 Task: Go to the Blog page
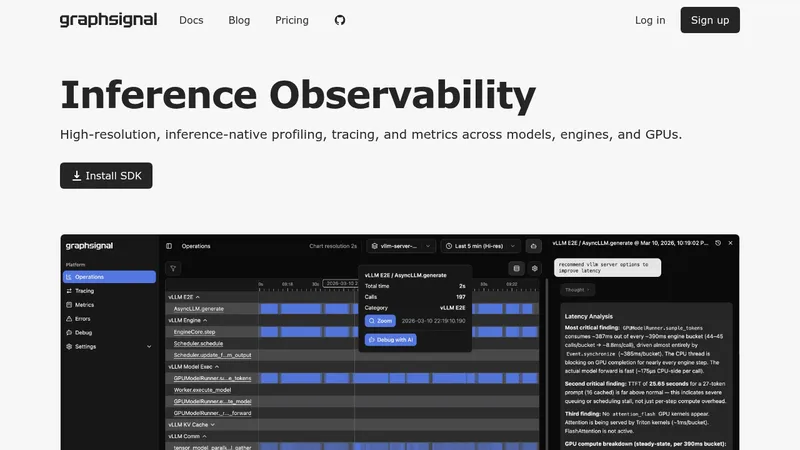point(239,20)
